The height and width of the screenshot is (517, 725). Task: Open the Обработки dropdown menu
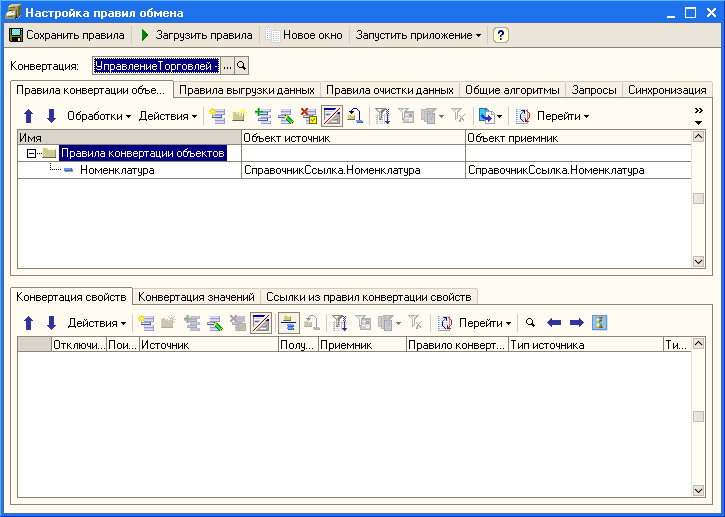[99, 116]
